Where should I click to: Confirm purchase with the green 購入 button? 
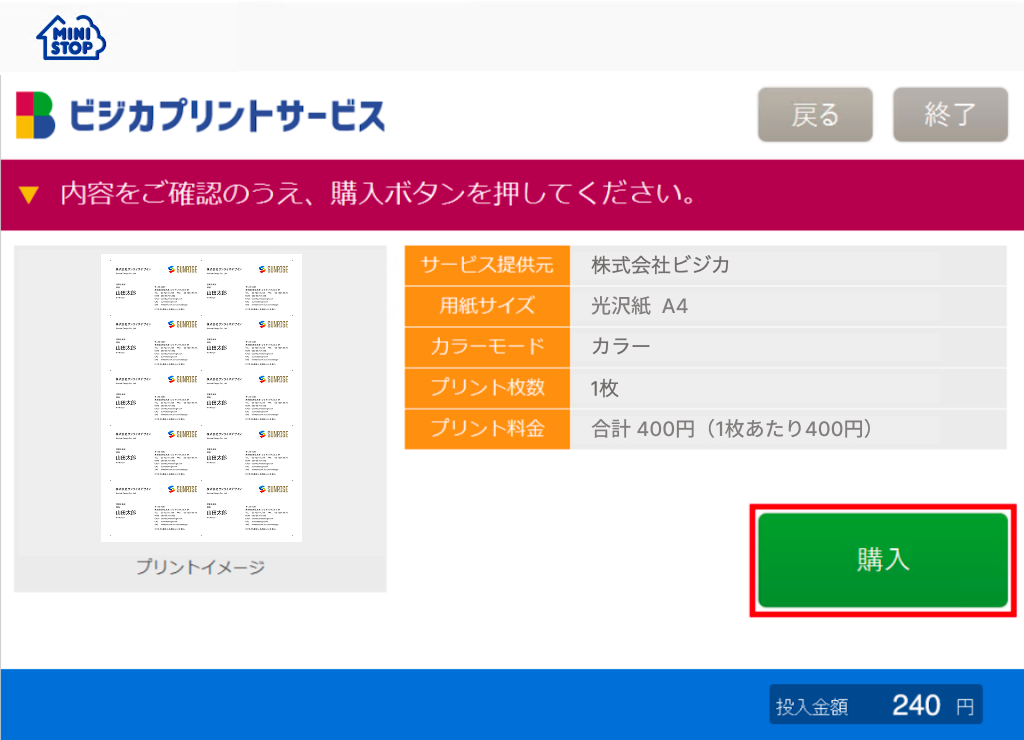(x=883, y=560)
